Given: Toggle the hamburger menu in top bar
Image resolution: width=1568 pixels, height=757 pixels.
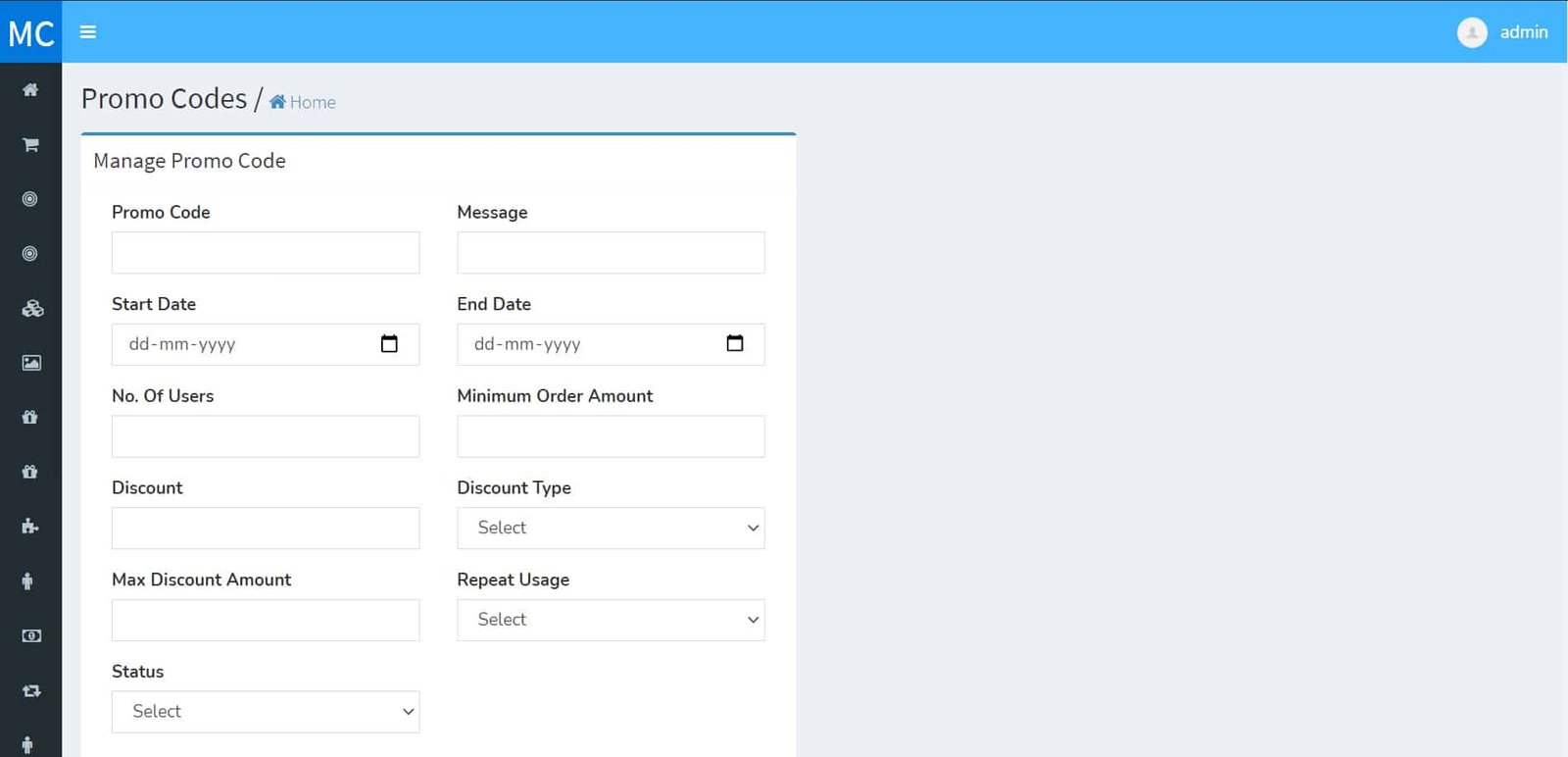Looking at the screenshot, I should (x=88, y=32).
